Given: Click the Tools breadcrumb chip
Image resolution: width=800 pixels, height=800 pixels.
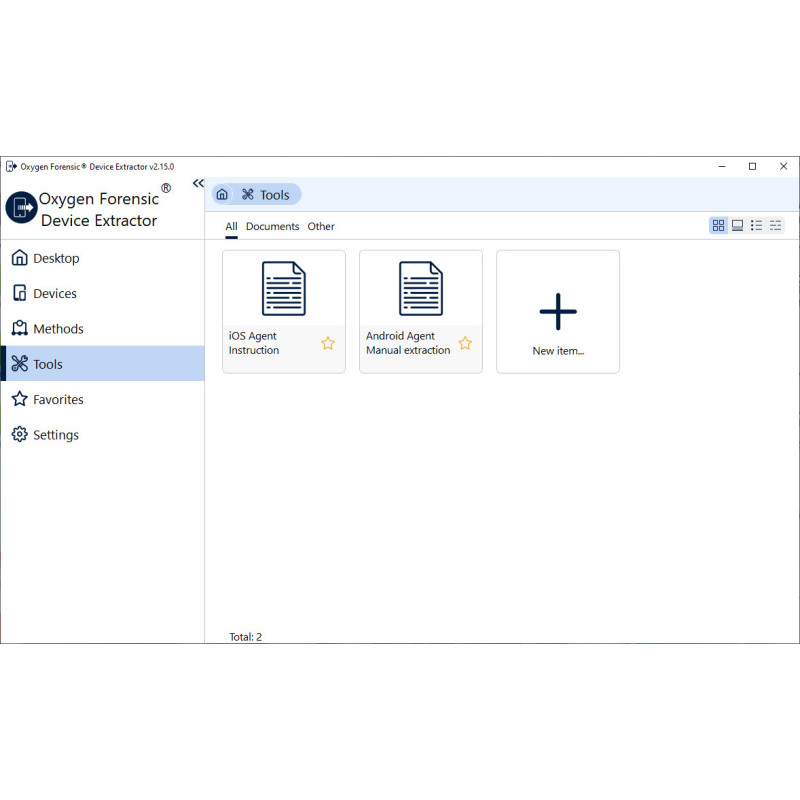Looking at the screenshot, I should click(x=266, y=194).
